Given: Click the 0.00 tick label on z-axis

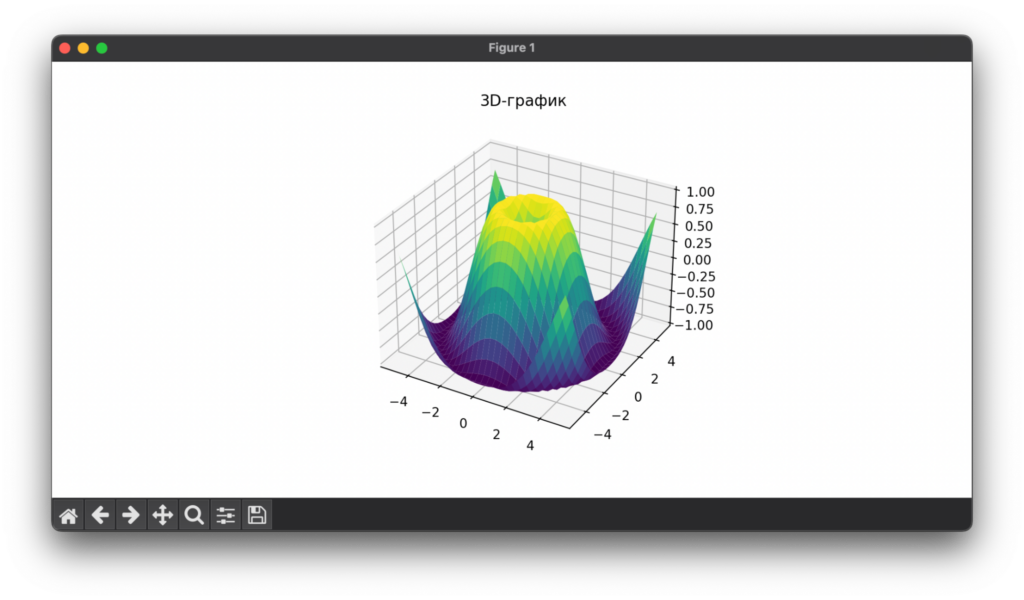Looking at the screenshot, I should 699,259.
